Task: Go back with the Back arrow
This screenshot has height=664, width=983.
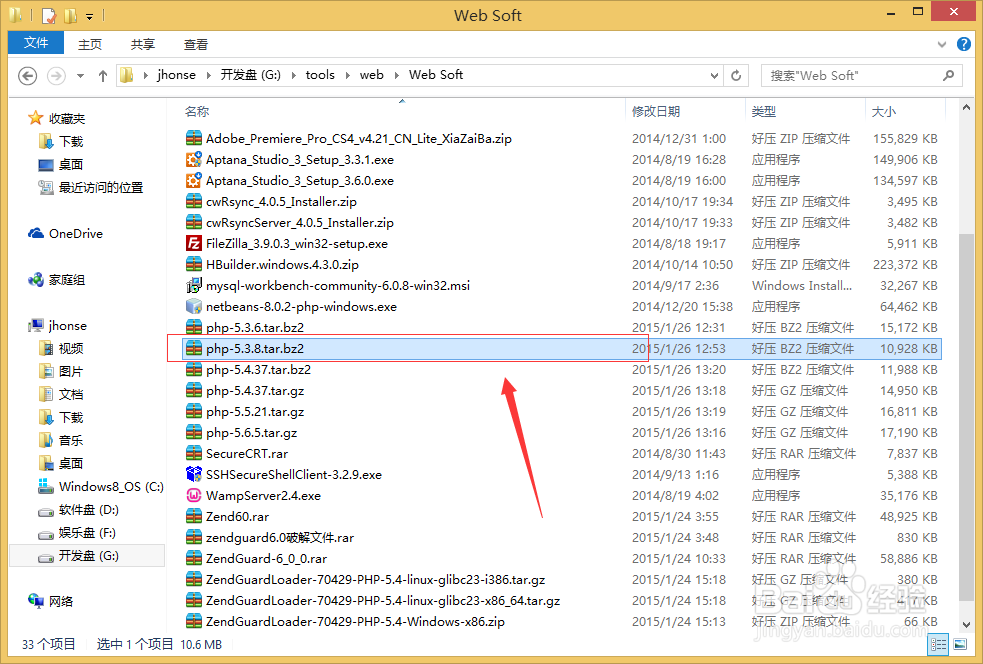Action: pos(27,76)
